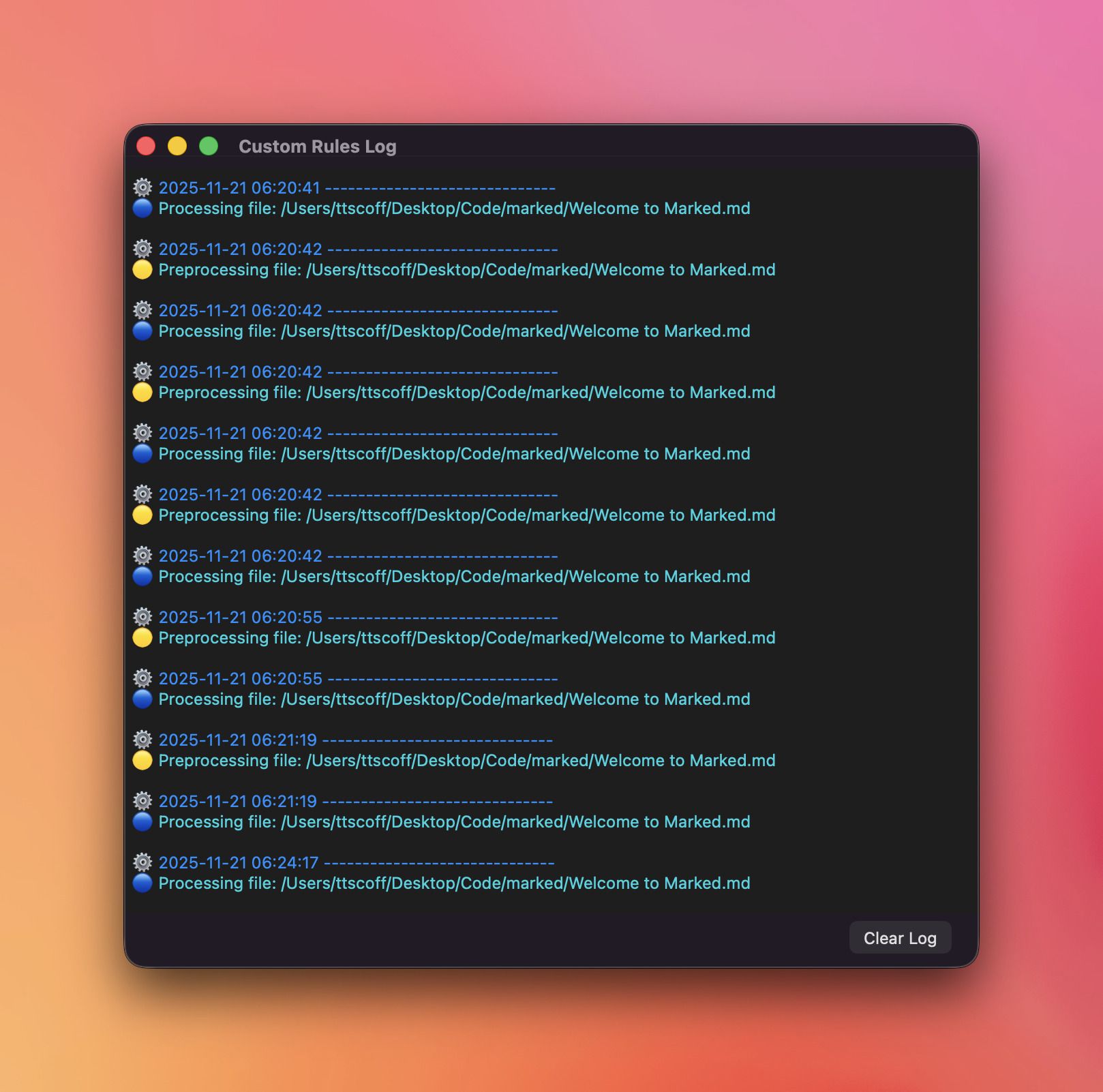Click the Custom Rules Log window title
Image resolution: width=1103 pixels, height=1092 pixels.
pos(317,147)
